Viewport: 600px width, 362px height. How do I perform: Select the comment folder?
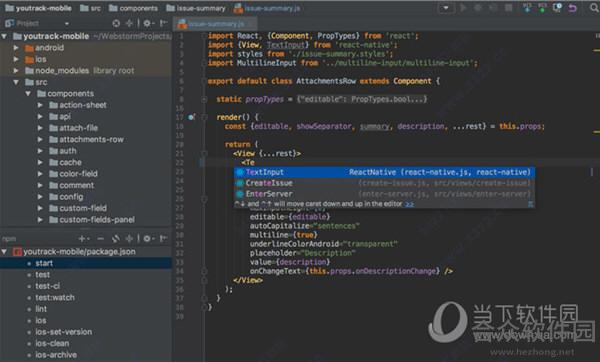click(72, 185)
